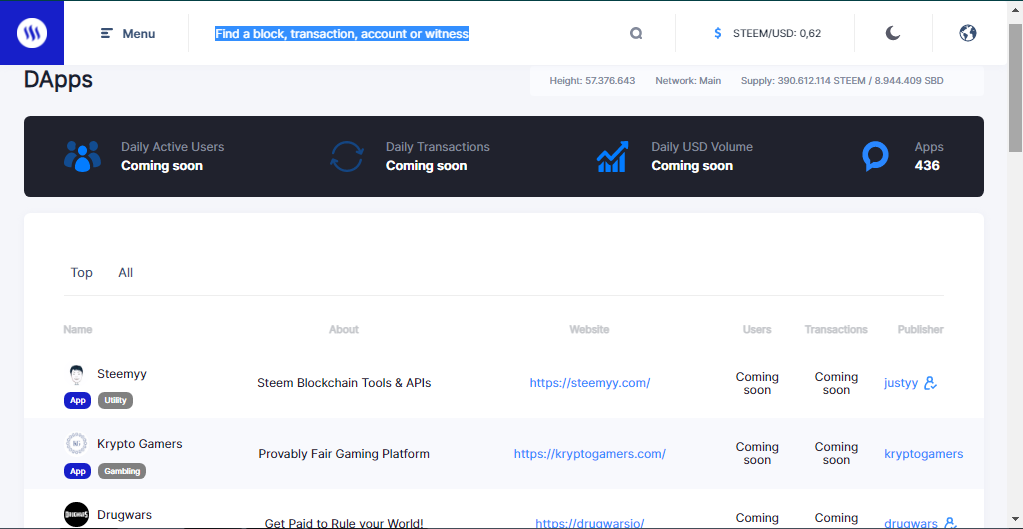Viewport: 1023px width, 529px height.
Task: Open the https://kryptogamers.com/ link
Action: 590,454
